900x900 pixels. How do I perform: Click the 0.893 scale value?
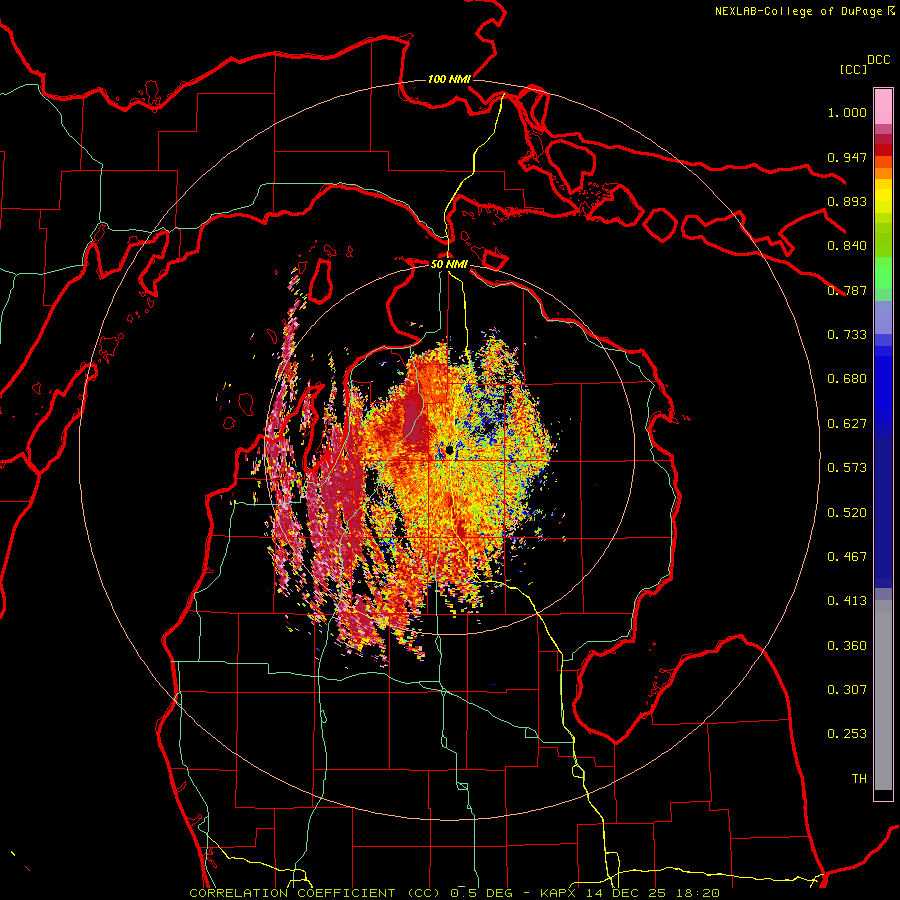tap(847, 201)
